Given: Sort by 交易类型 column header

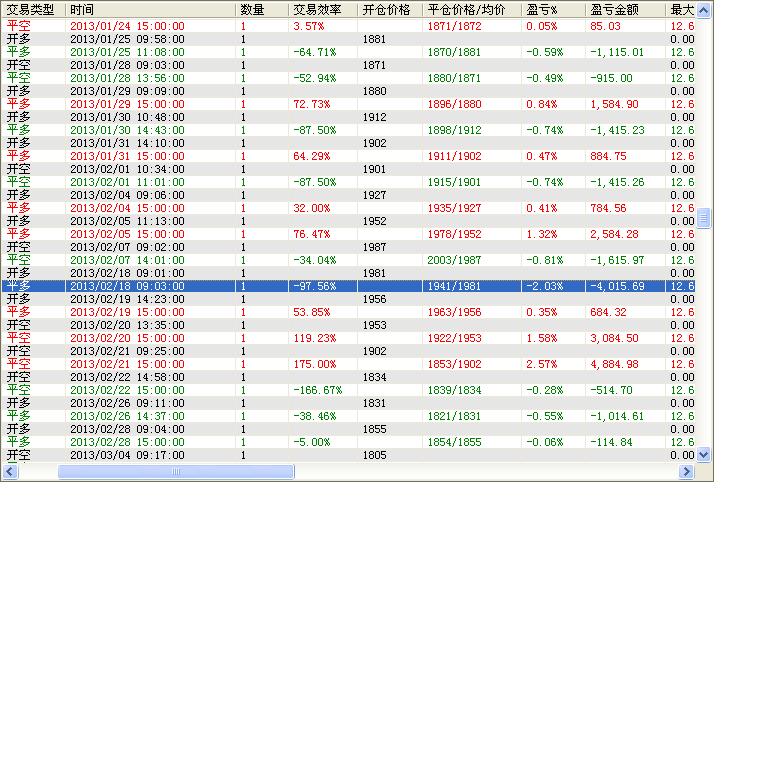Looking at the screenshot, I should (x=33, y=10).
